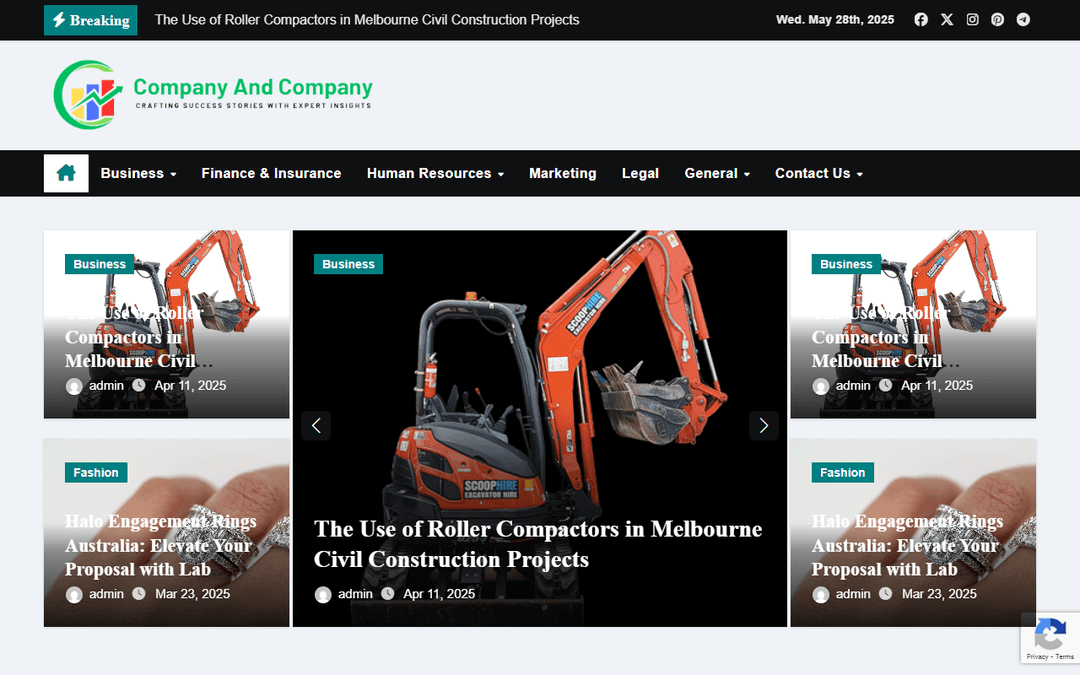Viewport: 1080px width, 675px height.
Task: Open bottom-right Halo Engagement Rings article
Action: tap(908, 546)
